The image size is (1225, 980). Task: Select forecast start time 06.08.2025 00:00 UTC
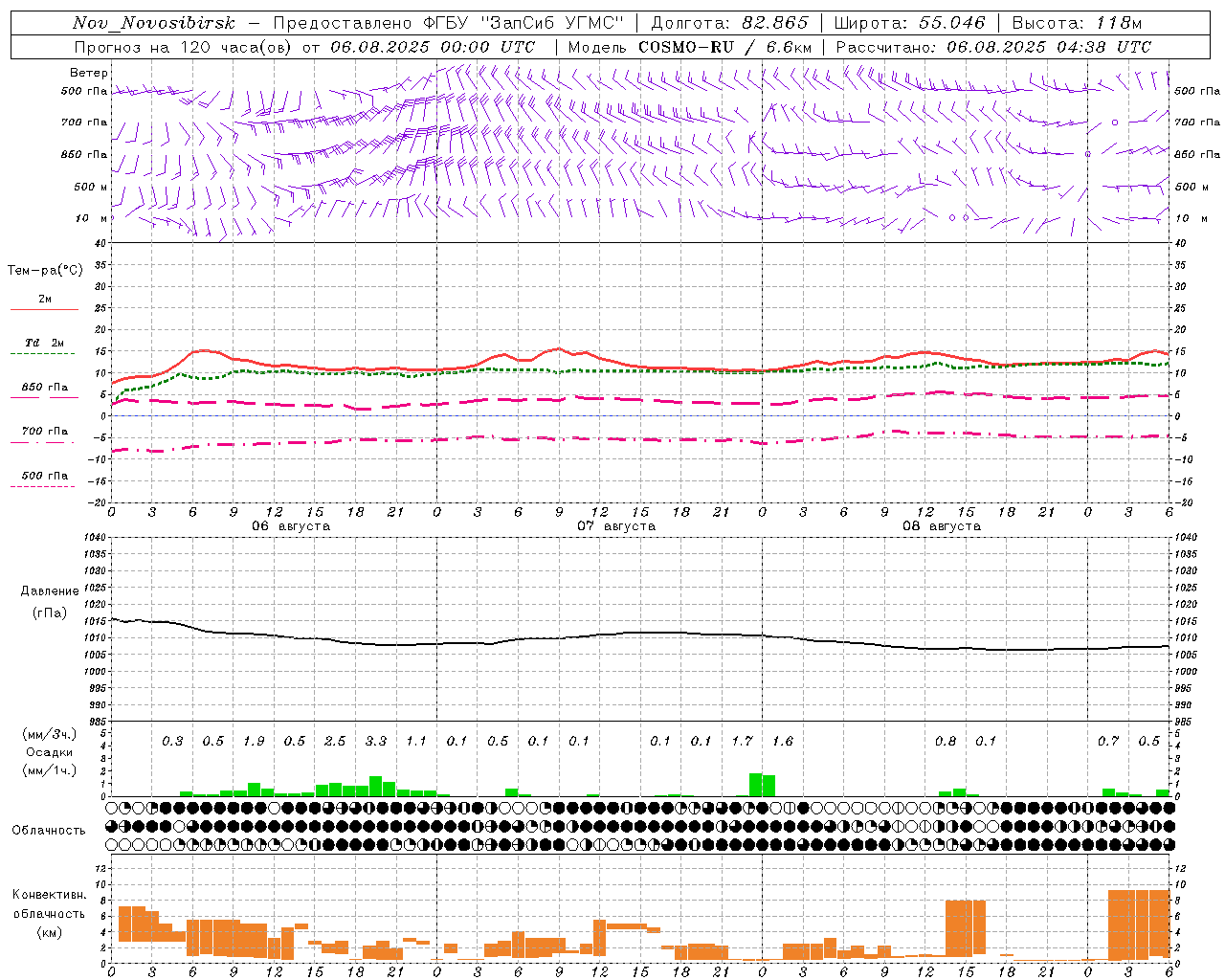(433, 47)
